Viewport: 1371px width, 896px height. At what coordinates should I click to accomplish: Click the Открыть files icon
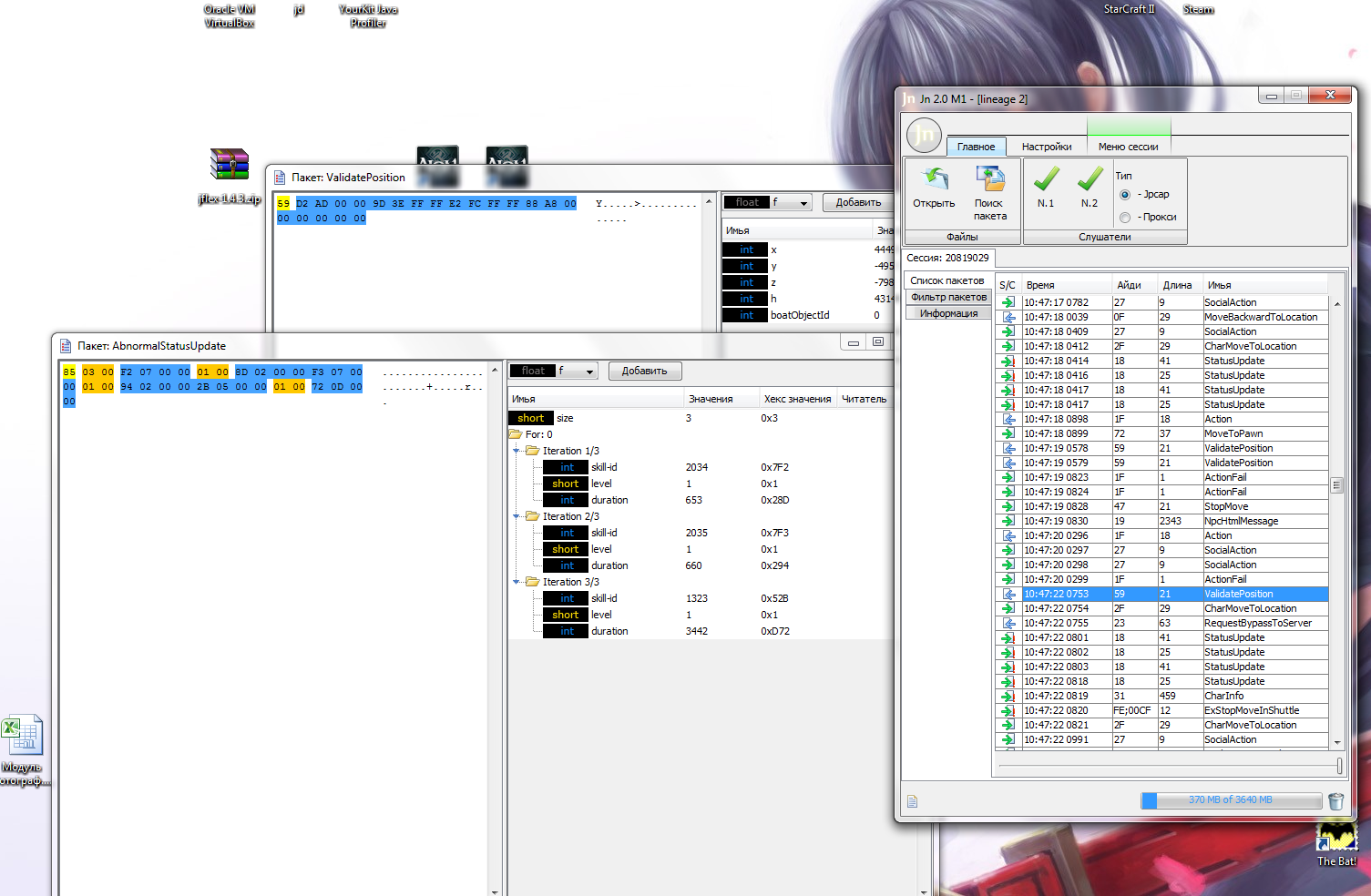934,188
